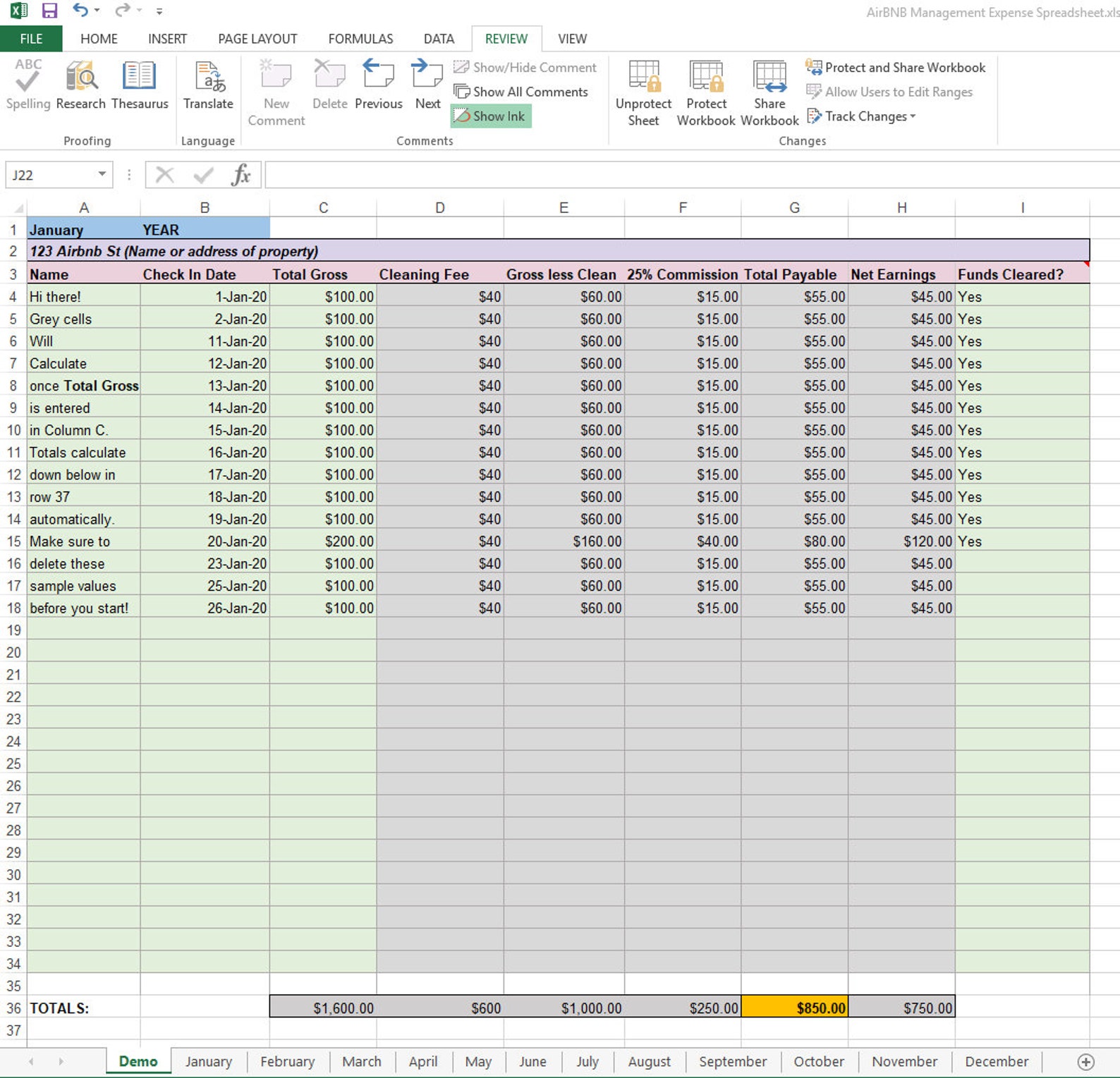Switch to the FORMULAS ribbon tab
The height and width of the screenshot is (1078, 1120).
pos(360,39)
